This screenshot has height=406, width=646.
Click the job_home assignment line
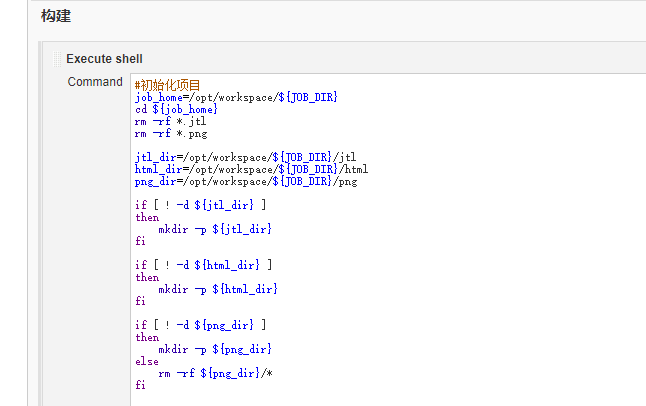point(236,97)
